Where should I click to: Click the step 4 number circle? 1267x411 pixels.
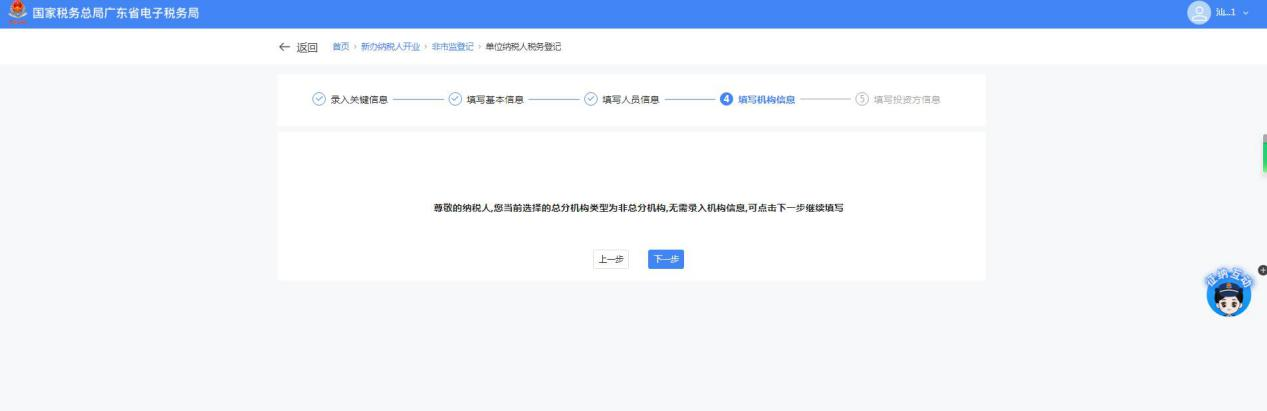click(726, 99)
